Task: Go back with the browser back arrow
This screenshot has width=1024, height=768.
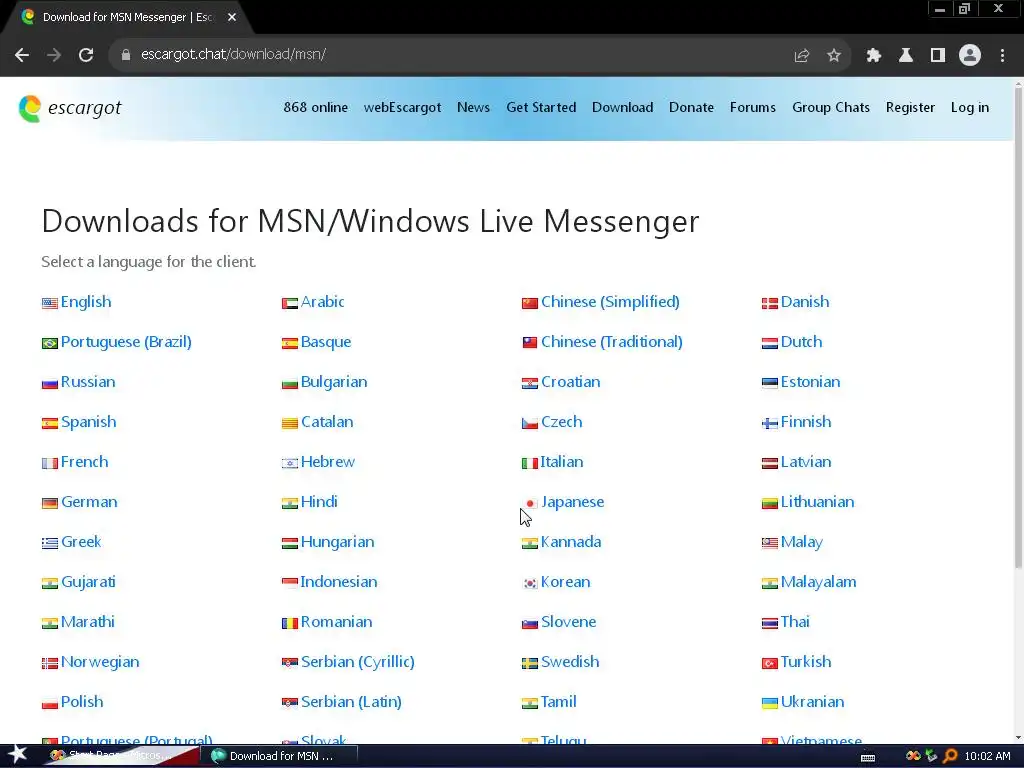Action: coord(22,55)
